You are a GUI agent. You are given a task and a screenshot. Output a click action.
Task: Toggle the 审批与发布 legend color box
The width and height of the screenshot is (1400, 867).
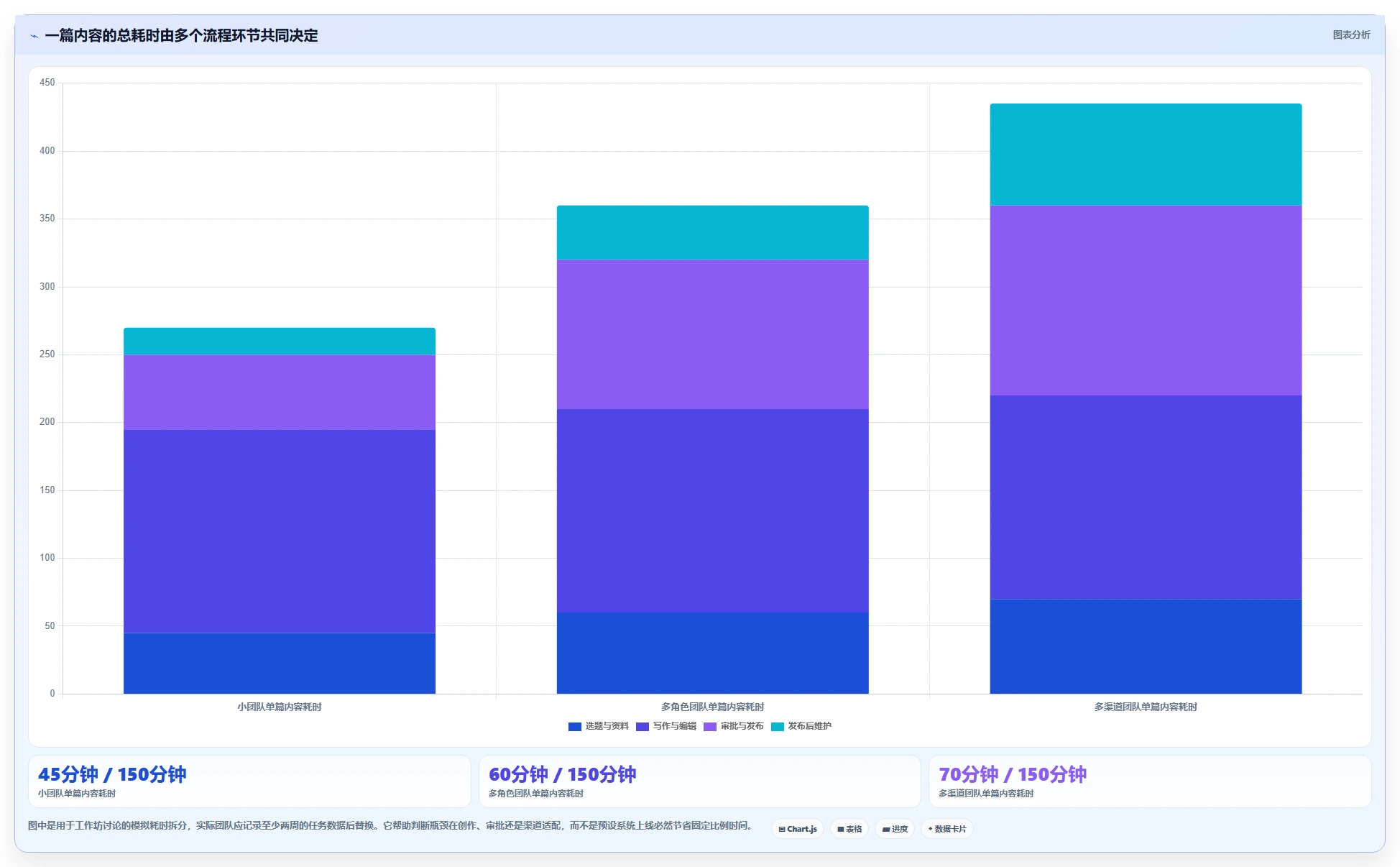pos(710,727)
